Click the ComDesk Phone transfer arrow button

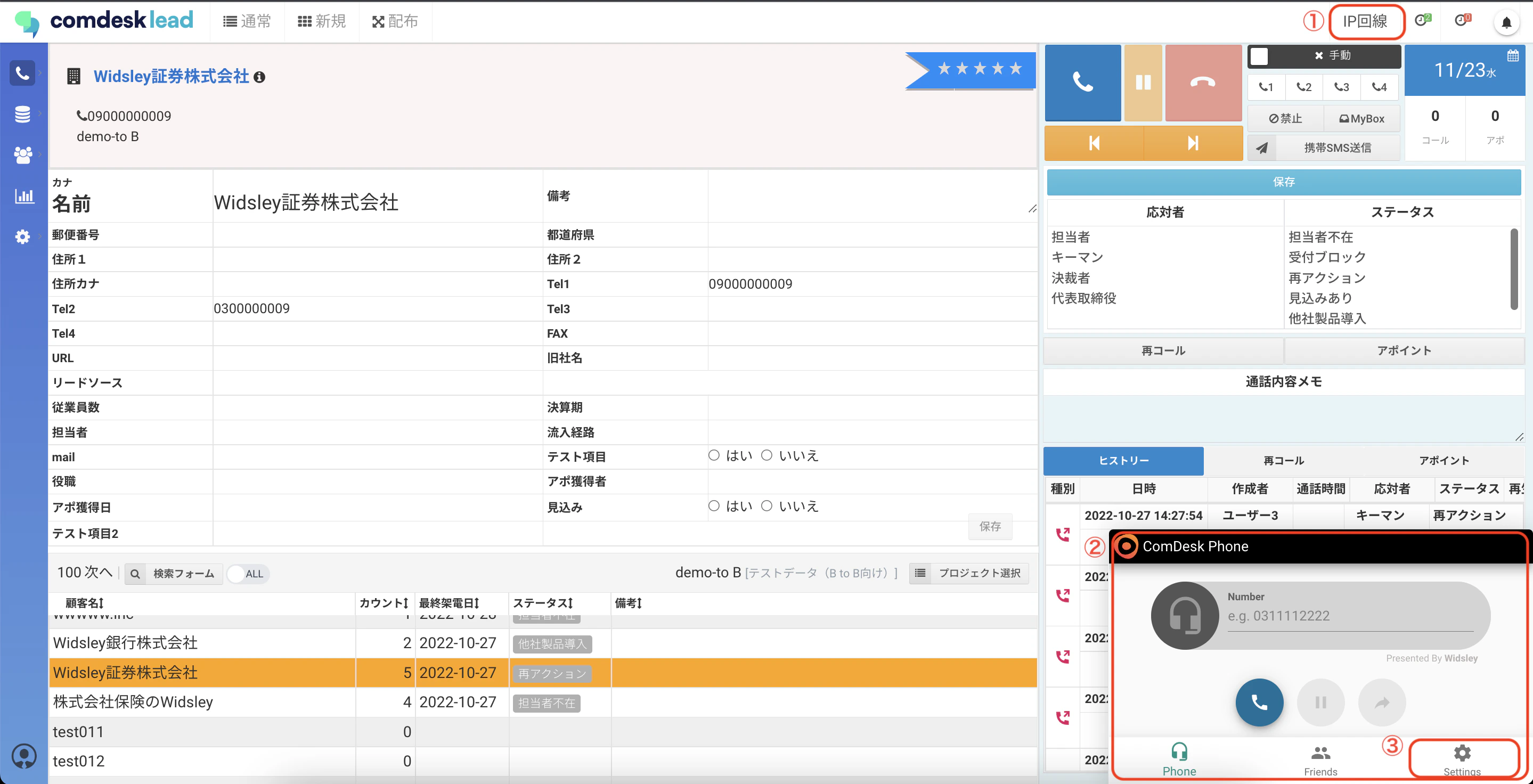click(1382, 703)
